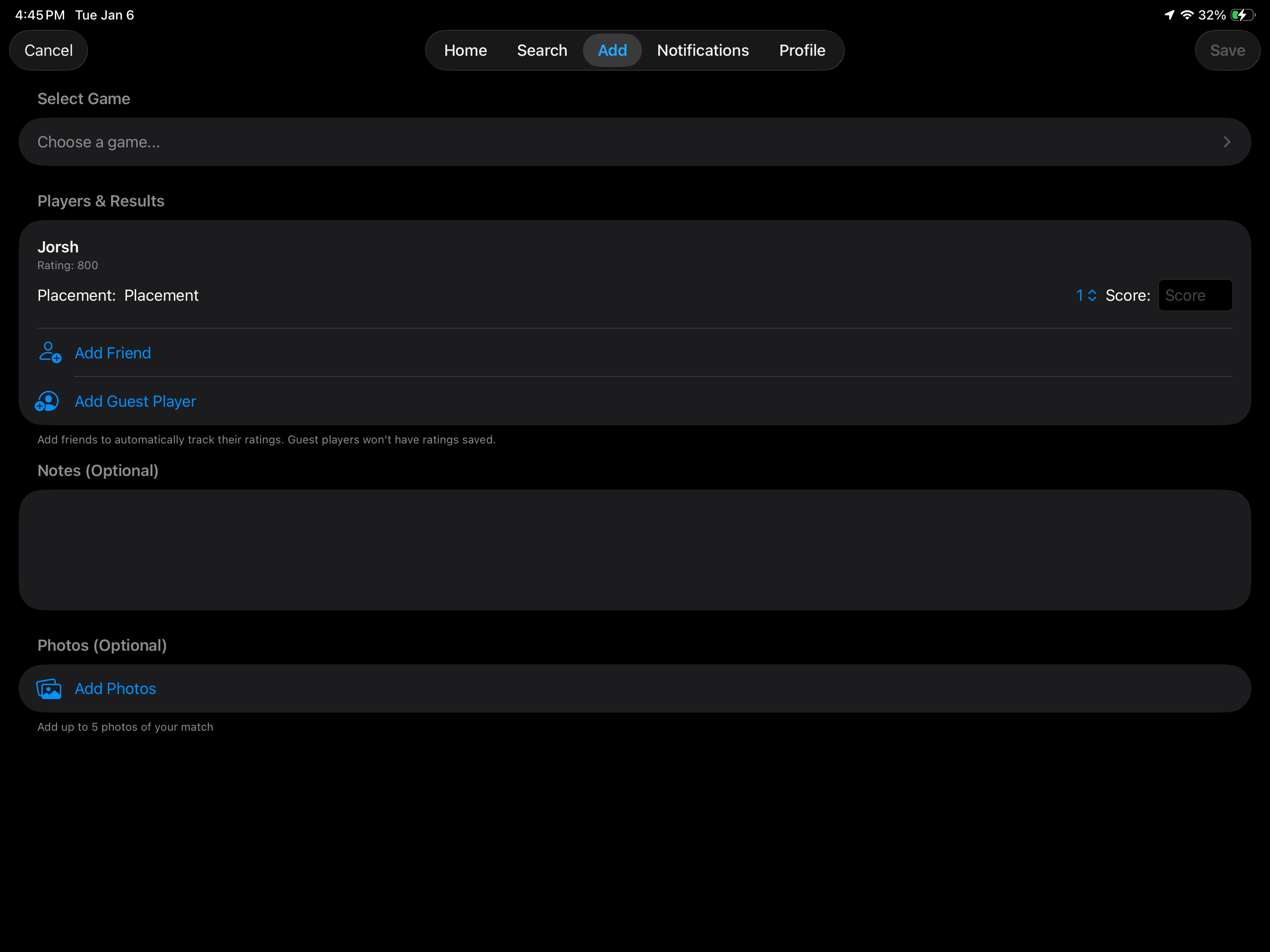The image size is (1270, 952).
Task: Go to the Profile tab
Action: click(x=802, y=51)
